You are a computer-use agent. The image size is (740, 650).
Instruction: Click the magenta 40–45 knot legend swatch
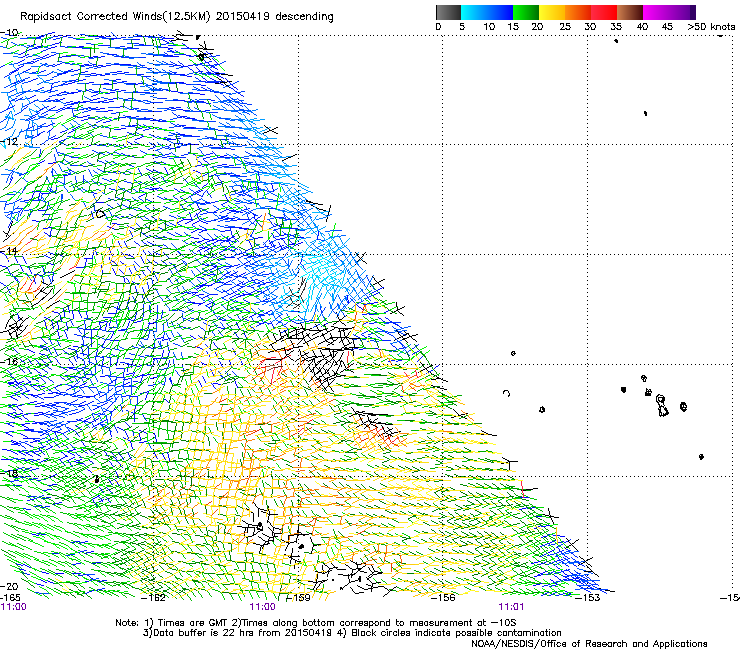656,12
